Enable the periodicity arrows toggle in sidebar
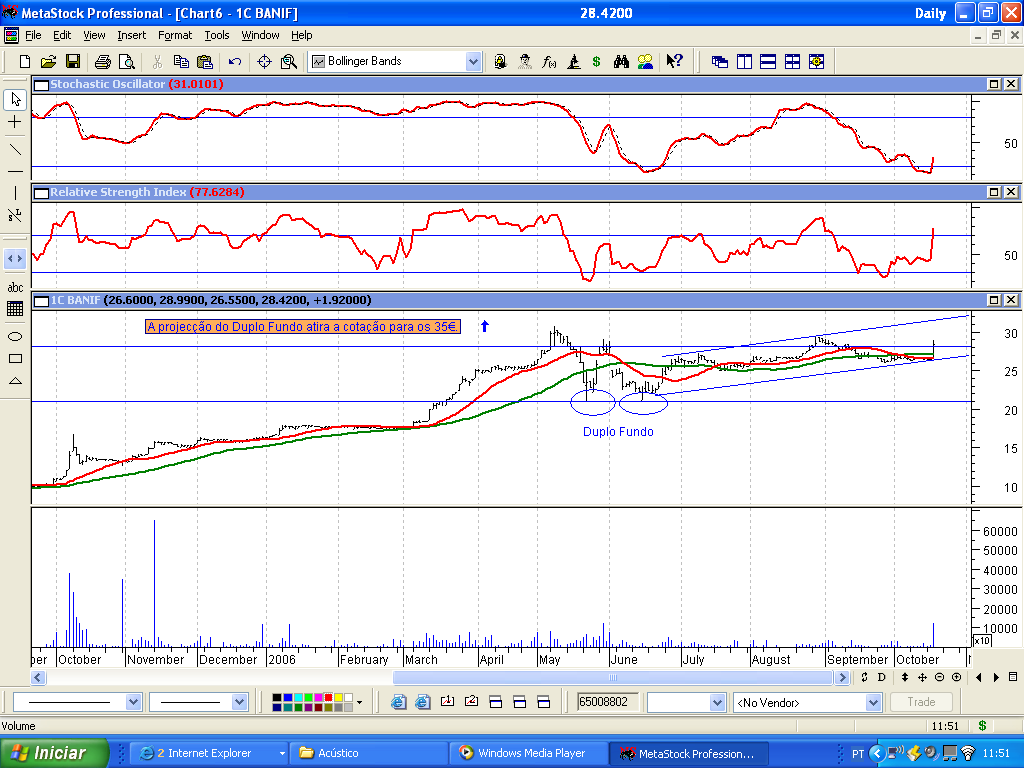 tap(14, 258)
